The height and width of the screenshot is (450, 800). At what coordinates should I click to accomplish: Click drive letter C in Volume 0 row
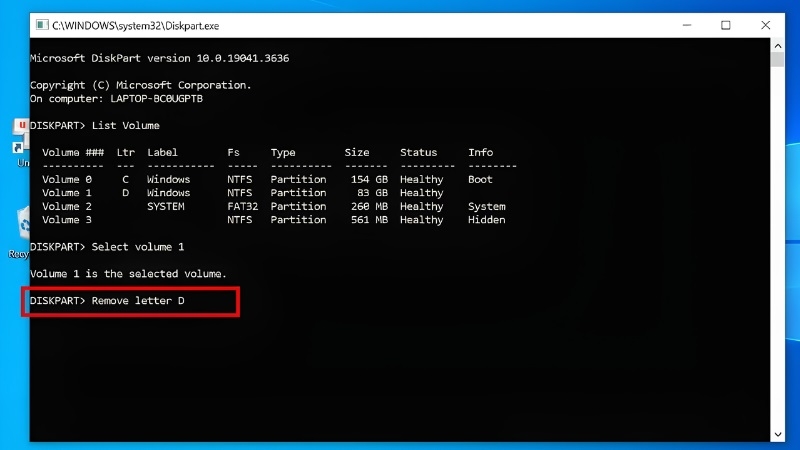(126, 180)
